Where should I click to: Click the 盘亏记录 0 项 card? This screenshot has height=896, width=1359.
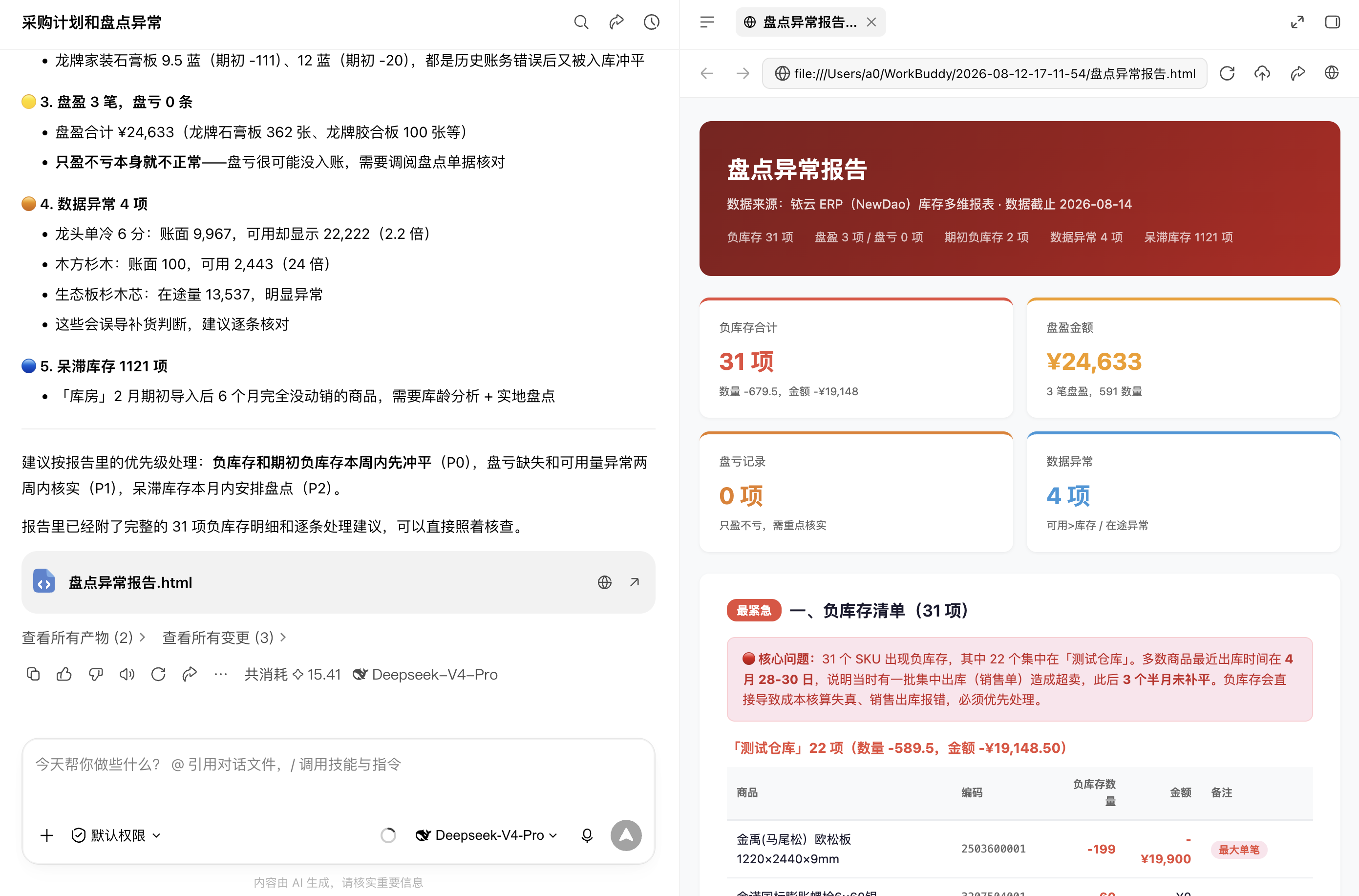point(856,492)
